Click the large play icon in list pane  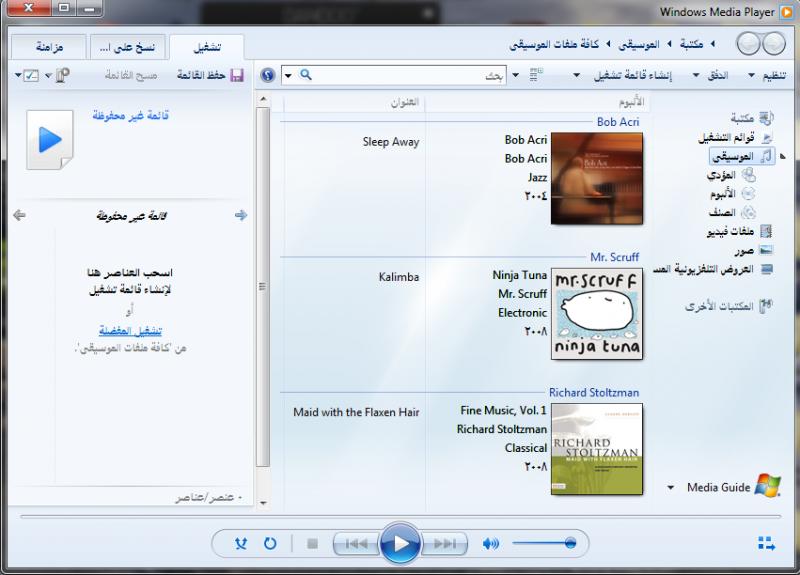(x=49, y=140)
